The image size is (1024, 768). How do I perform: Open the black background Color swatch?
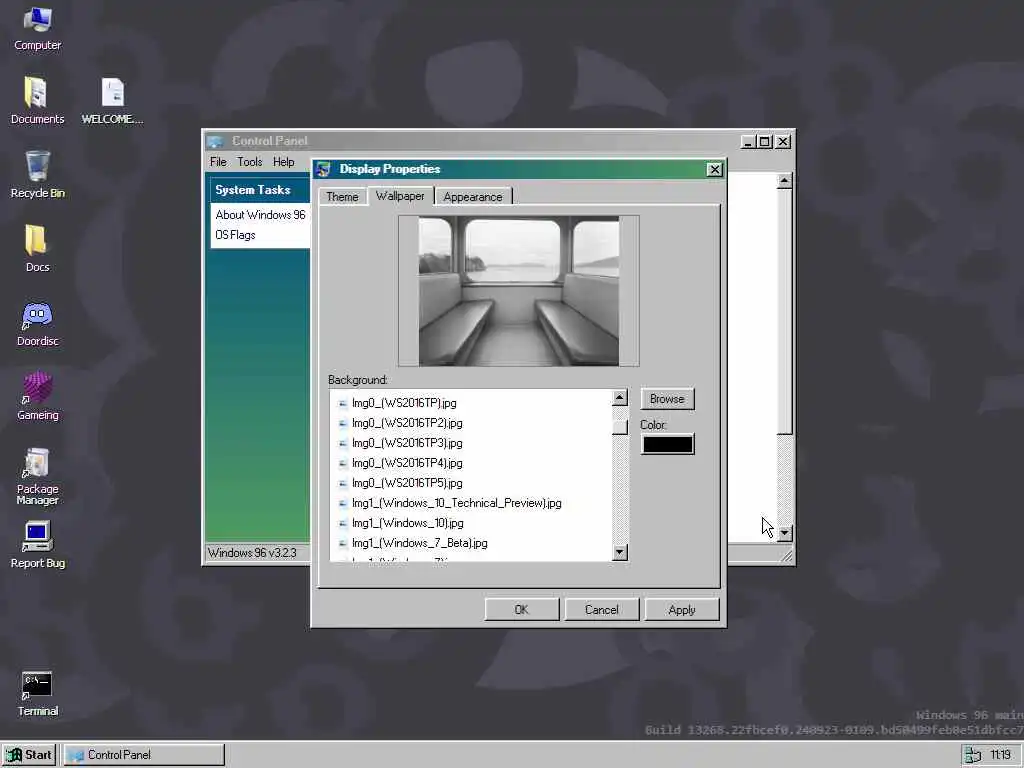[667, 444]
